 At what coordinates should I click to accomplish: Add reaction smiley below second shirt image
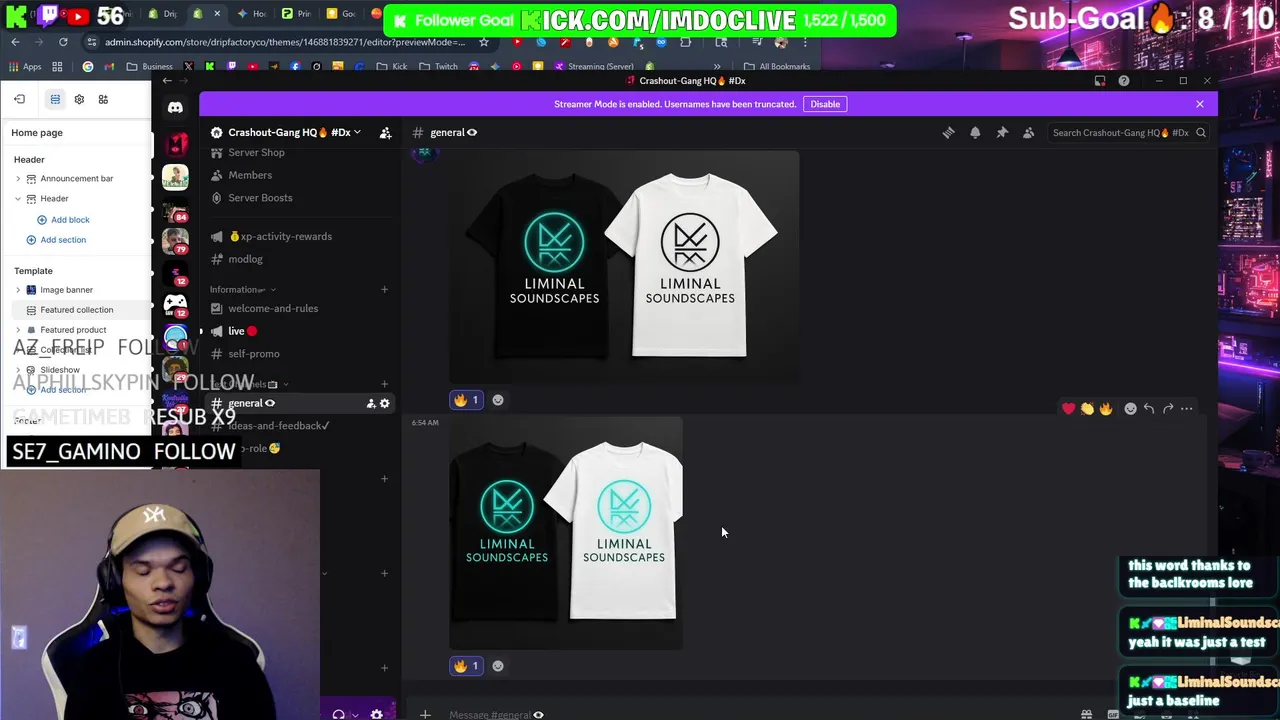(498, 666)
